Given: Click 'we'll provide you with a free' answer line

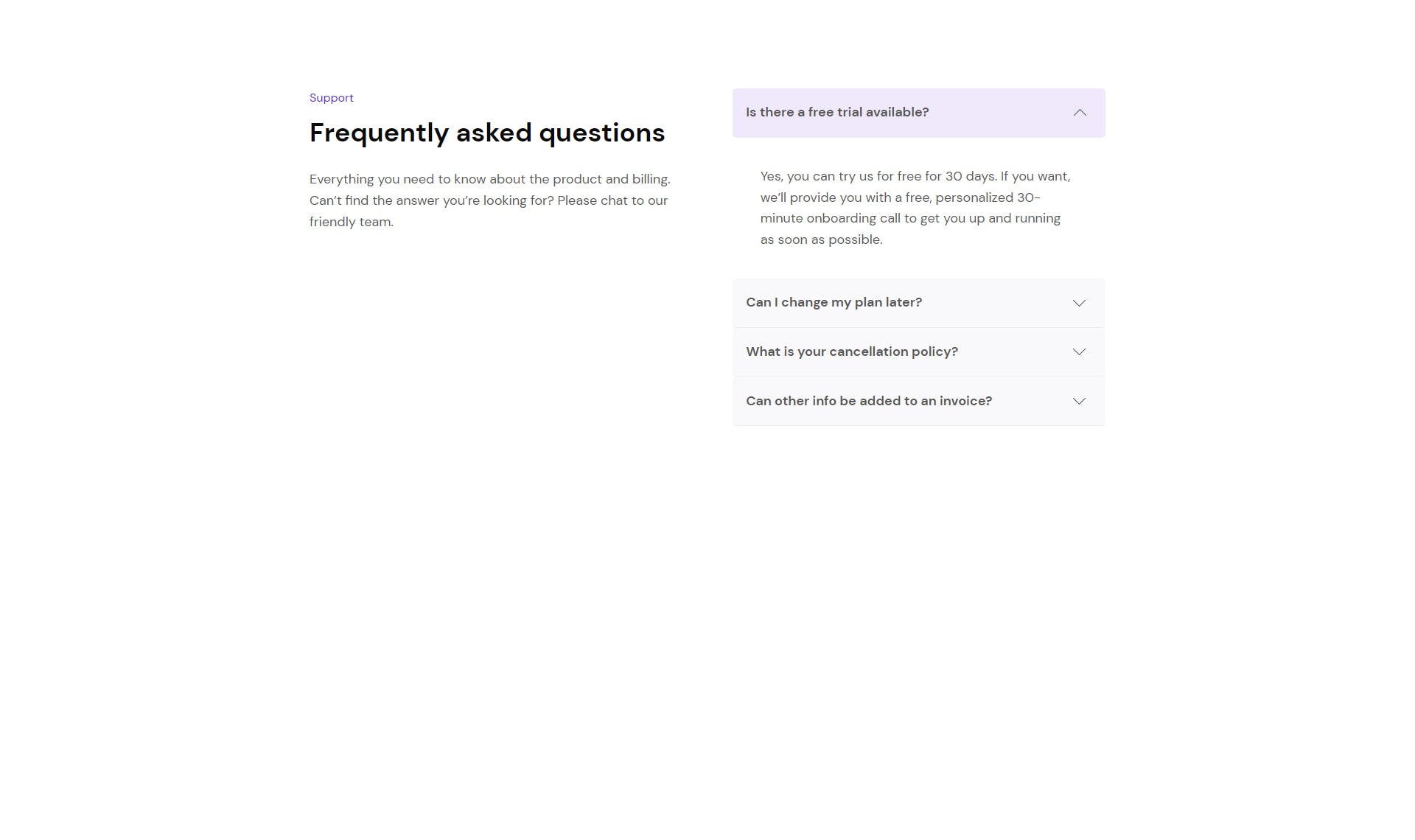Looking at the screenshot, I should click(x=900, y=197).
